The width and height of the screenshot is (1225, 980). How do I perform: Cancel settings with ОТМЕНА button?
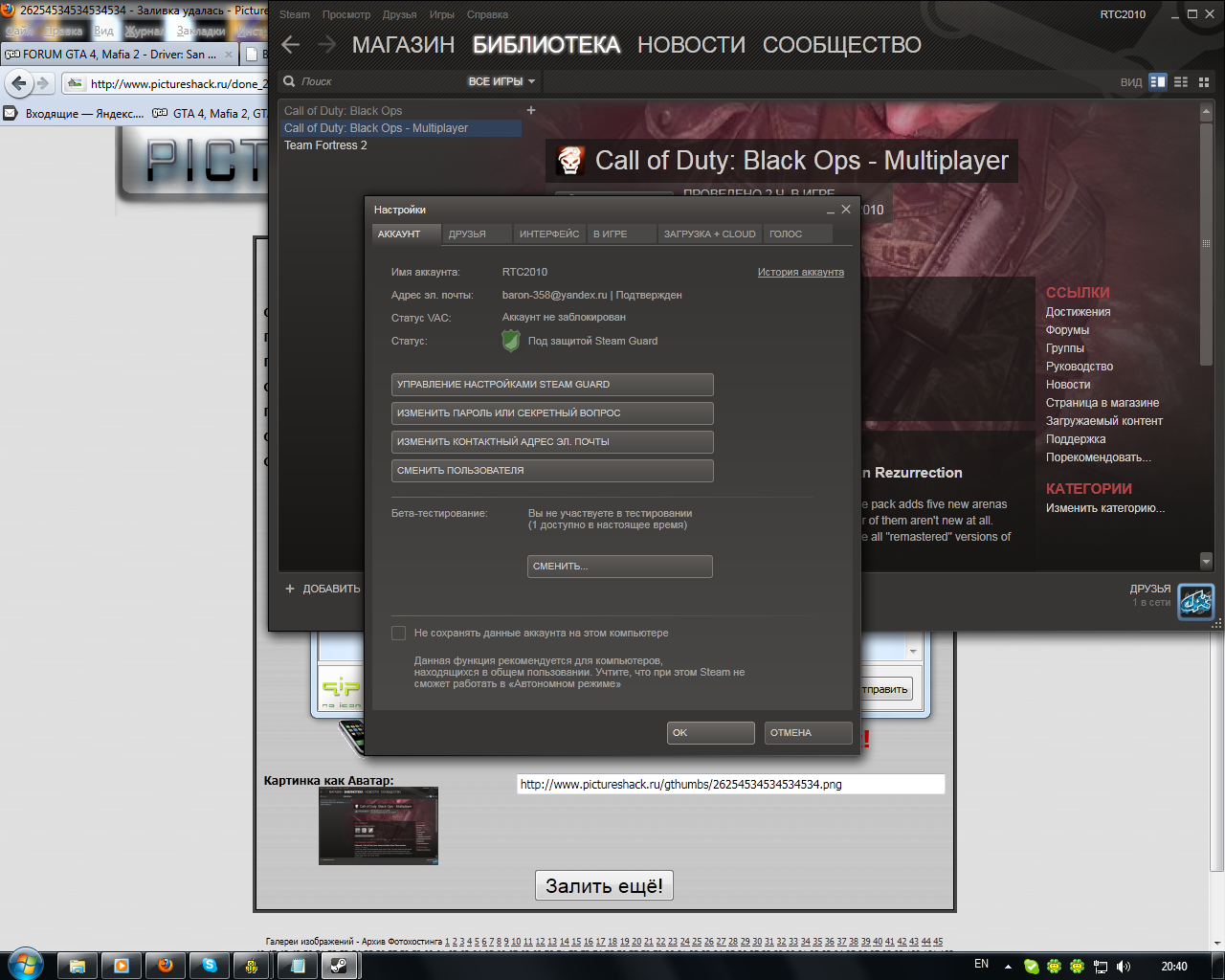point(809,733)
